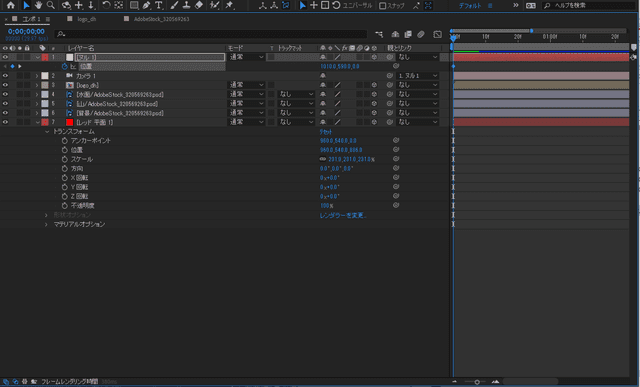Open parent dropdown of カメラ 1 layer
The height and width of the screenshot is (387, 640).
pyautogui.click(x=417, y=76)
